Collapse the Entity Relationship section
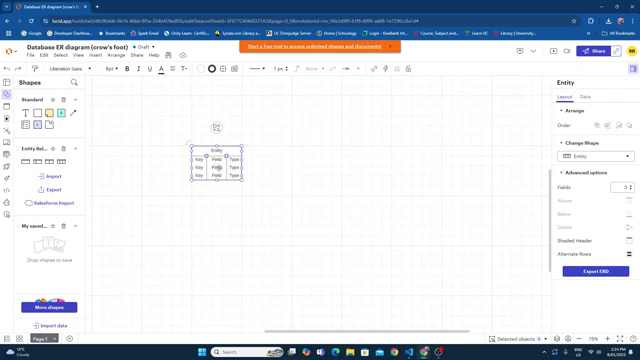640x360 pixels. click(76, 149)
